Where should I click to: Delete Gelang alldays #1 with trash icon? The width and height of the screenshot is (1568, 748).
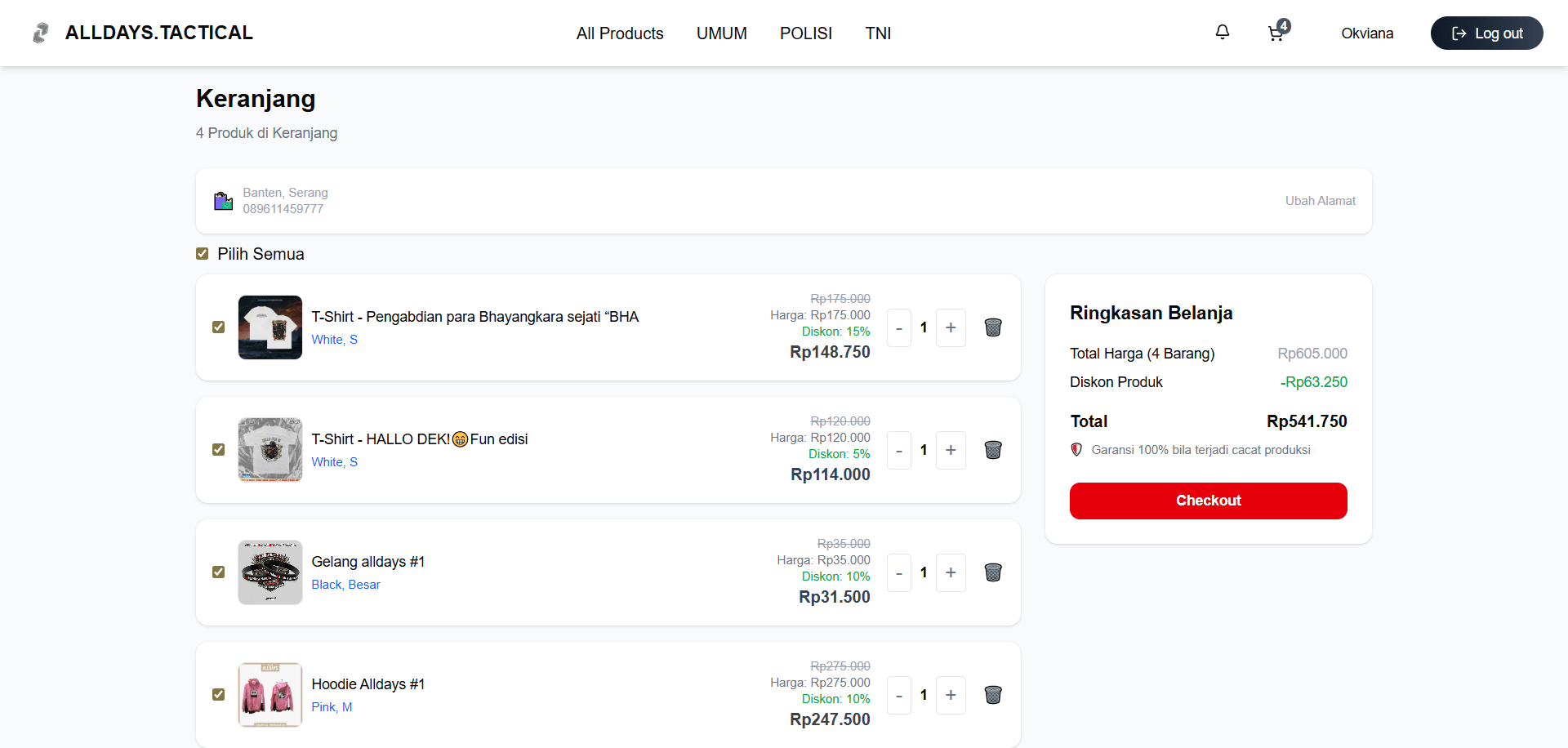(993, 572)
